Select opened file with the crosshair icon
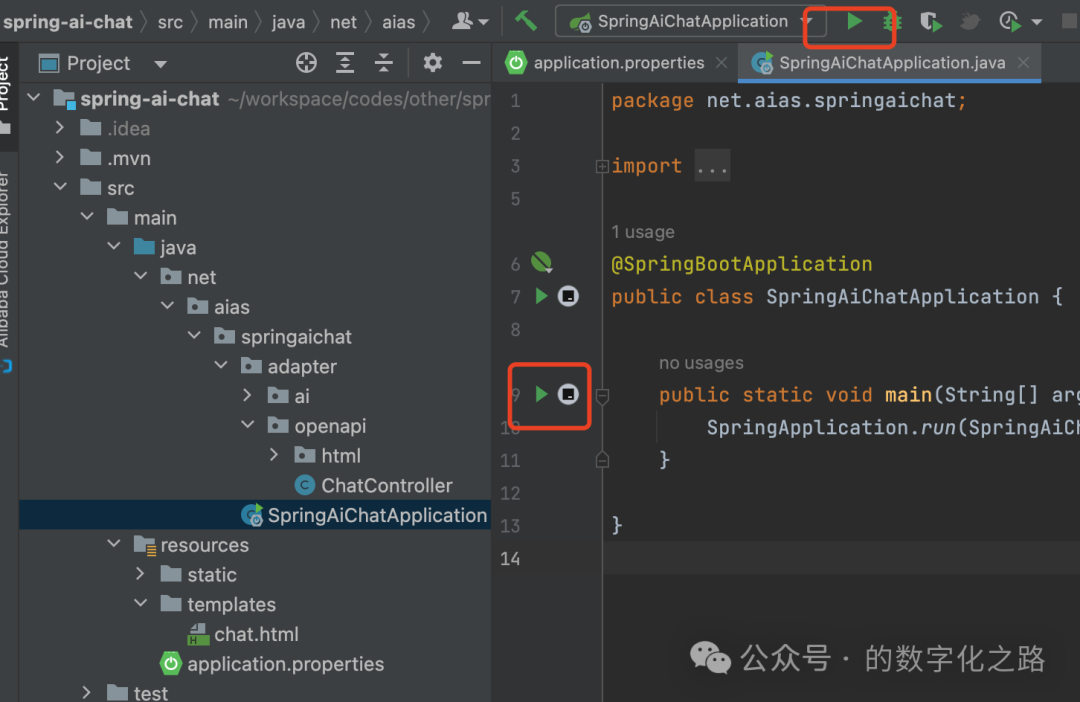The height and width of the screenshot is (702, 1080). tap(306, 63)
